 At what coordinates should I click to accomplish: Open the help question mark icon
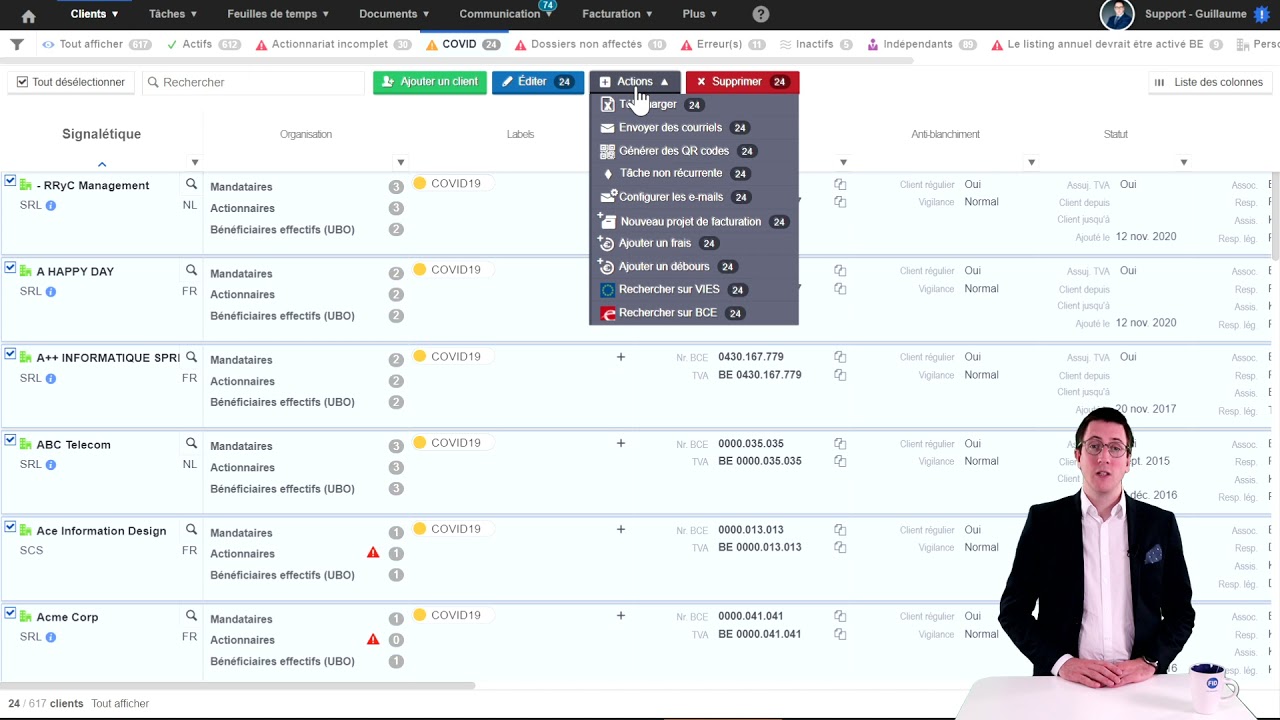761,14
